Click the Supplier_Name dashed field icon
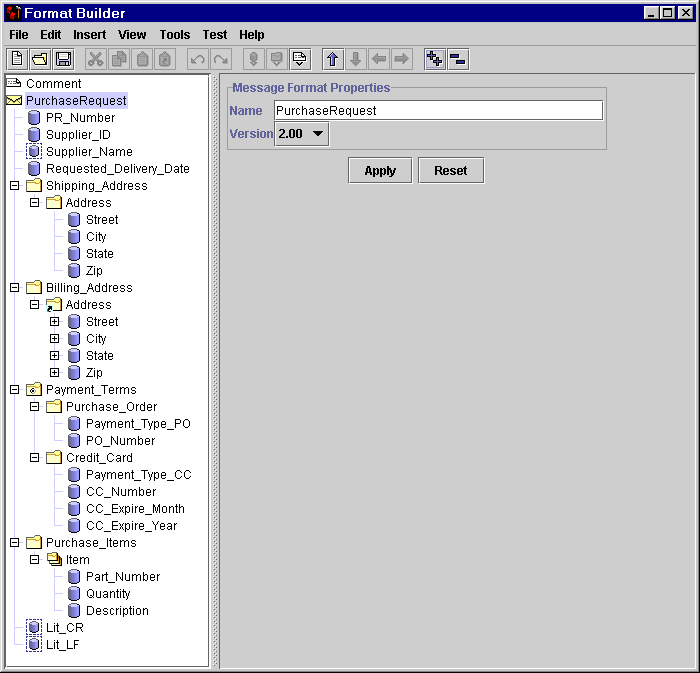This screenshot has height=673, width=700. 34,151
